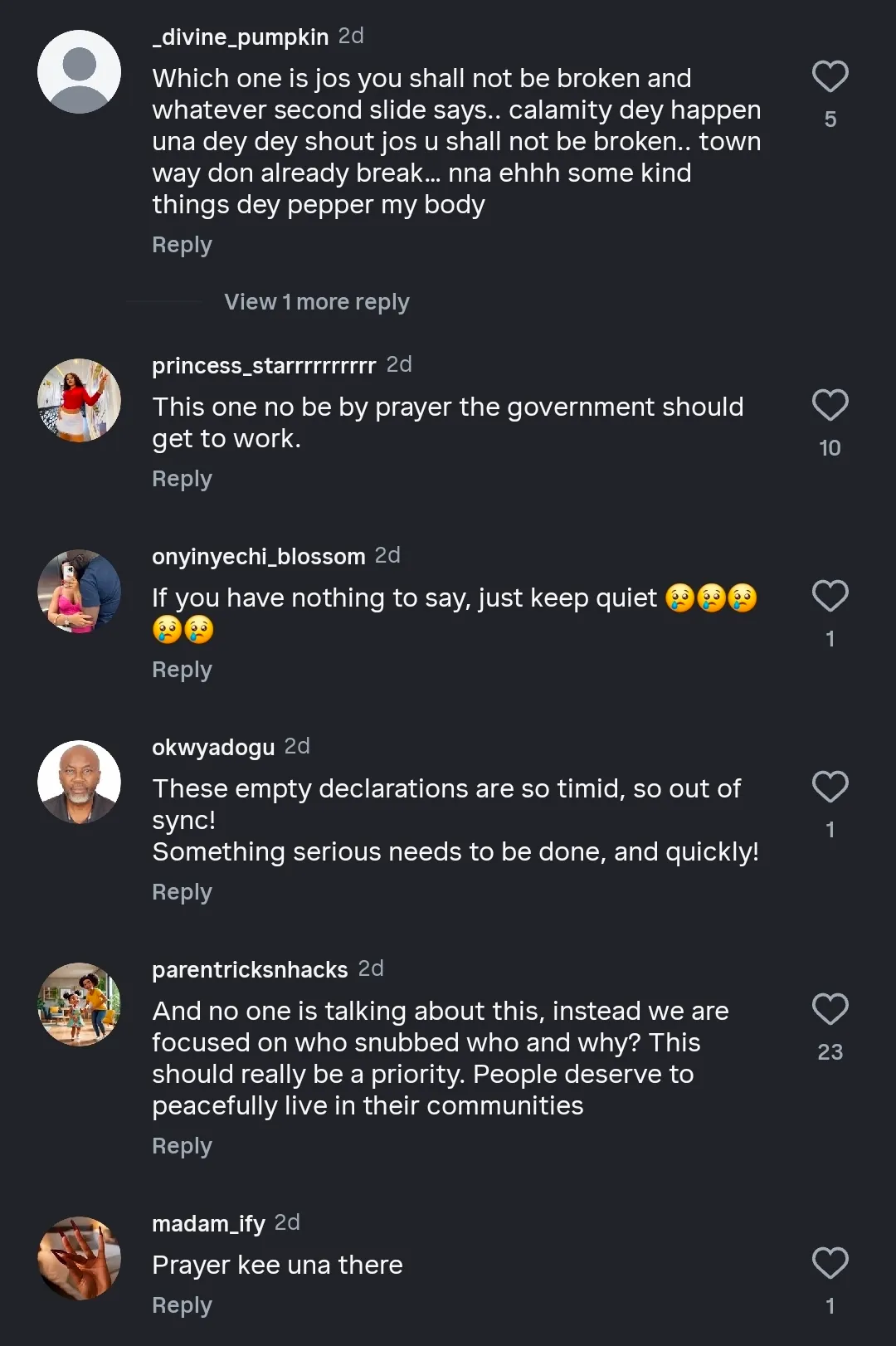The height and width of the screenshot is (1346, 896).
Task: Tap heart on onyinyechi_blossom's comment
Action: (x=830, y=597)
